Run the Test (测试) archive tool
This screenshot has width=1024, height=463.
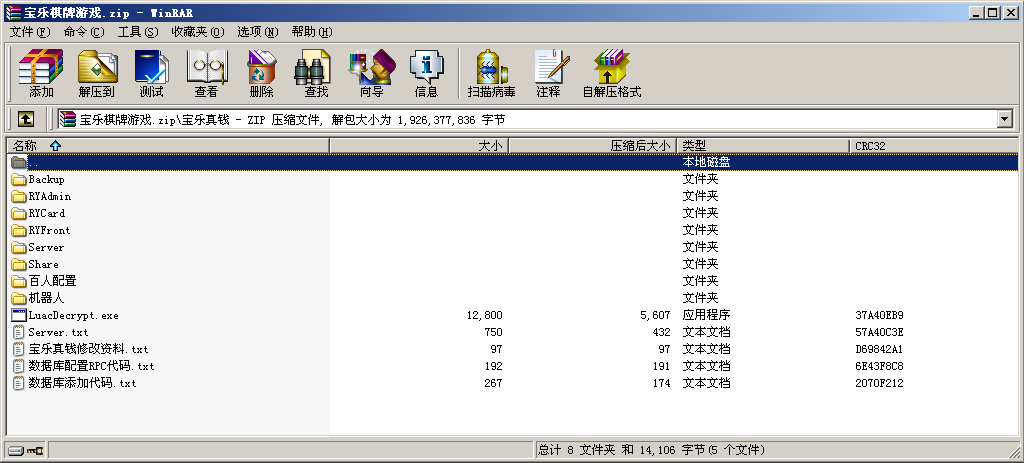[151, 73]
